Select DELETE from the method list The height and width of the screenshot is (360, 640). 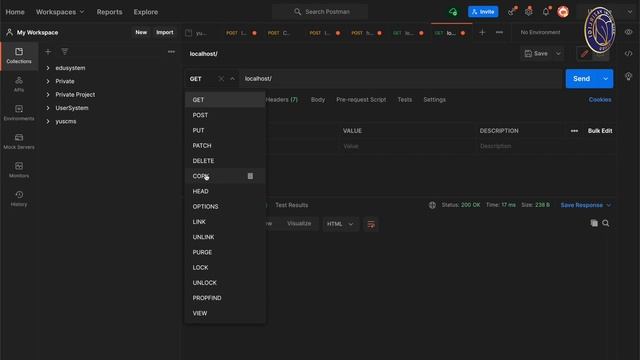pyautogui.click(x=225, y=161)
